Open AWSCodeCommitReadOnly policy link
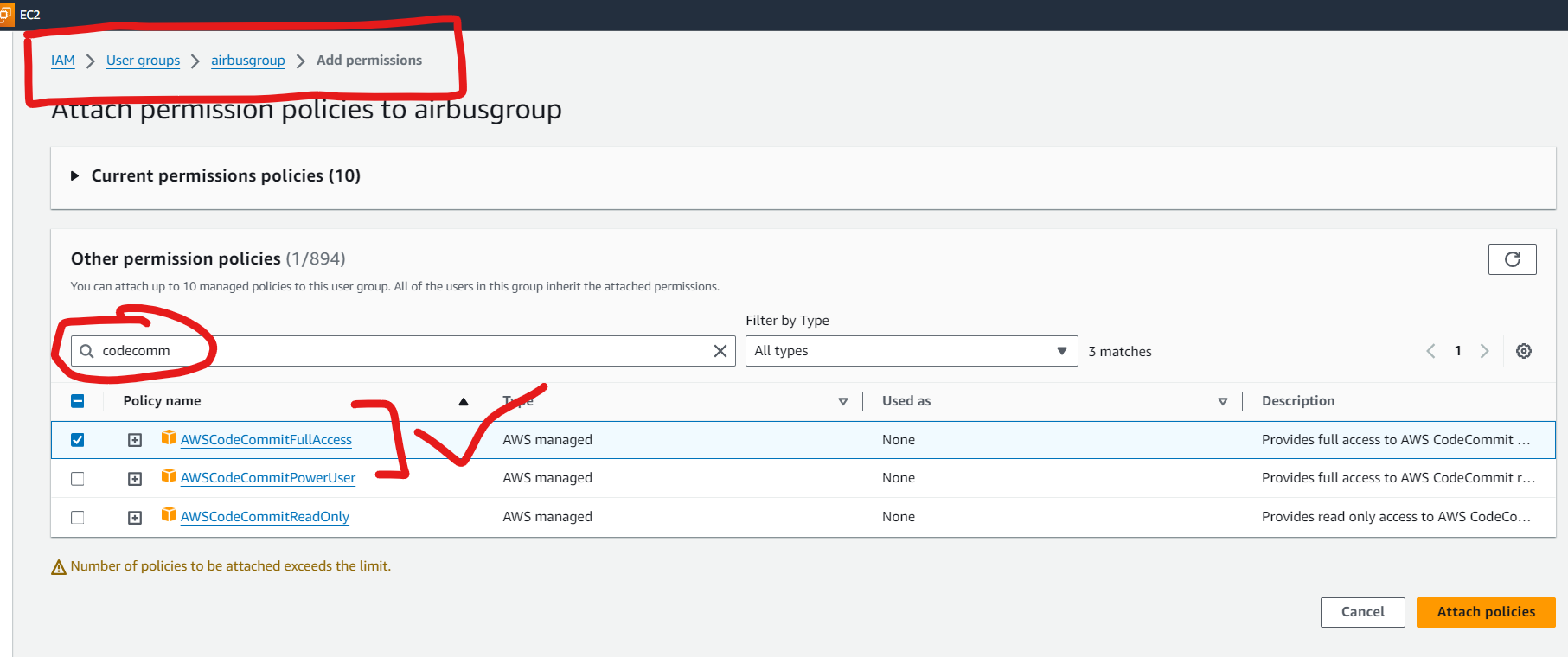This screenshot has height=657, width=1568. pos(265,517)
